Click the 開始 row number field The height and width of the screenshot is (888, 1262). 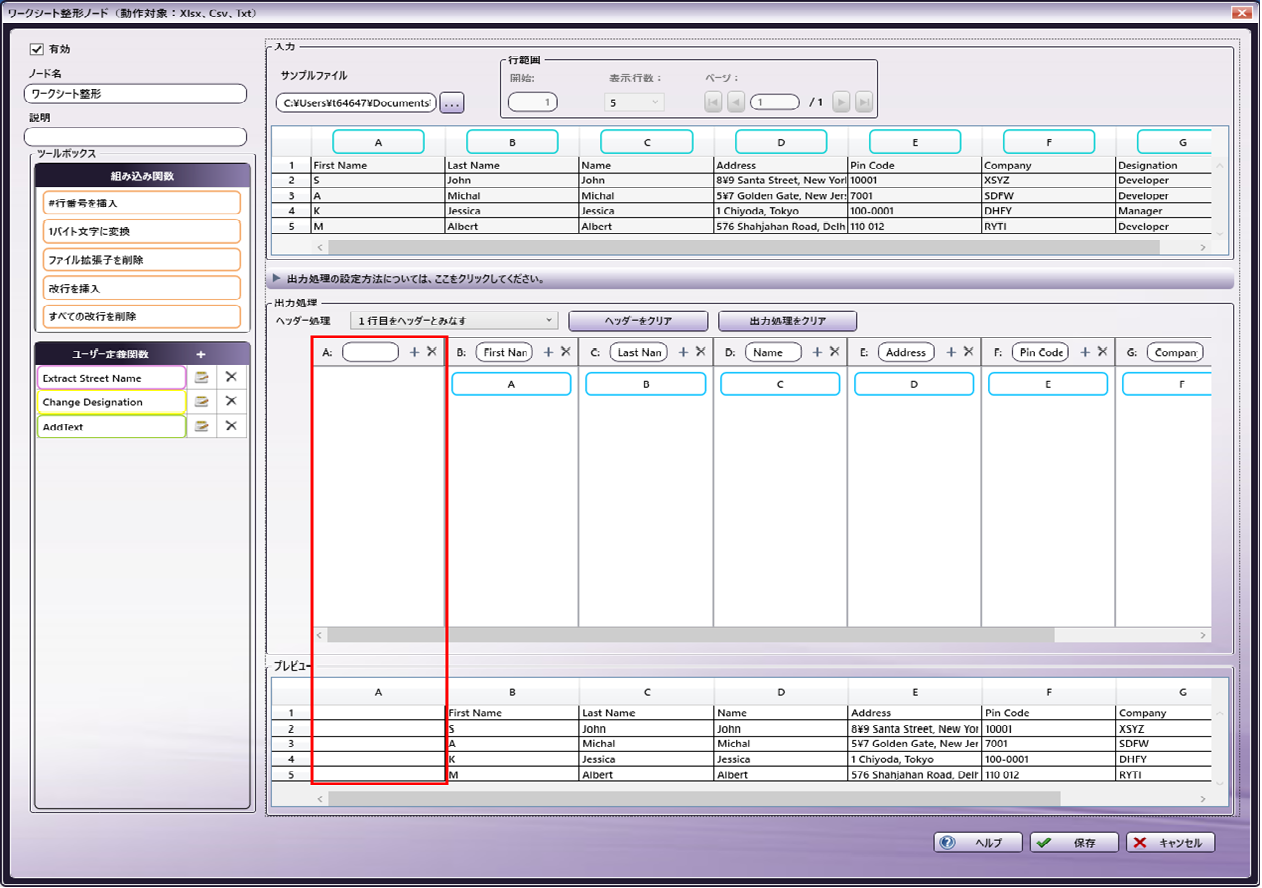pos(532,102)
